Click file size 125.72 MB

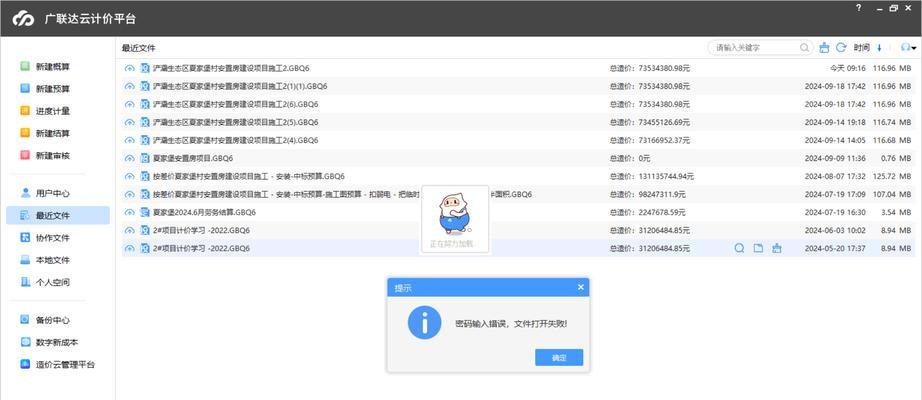893,176
